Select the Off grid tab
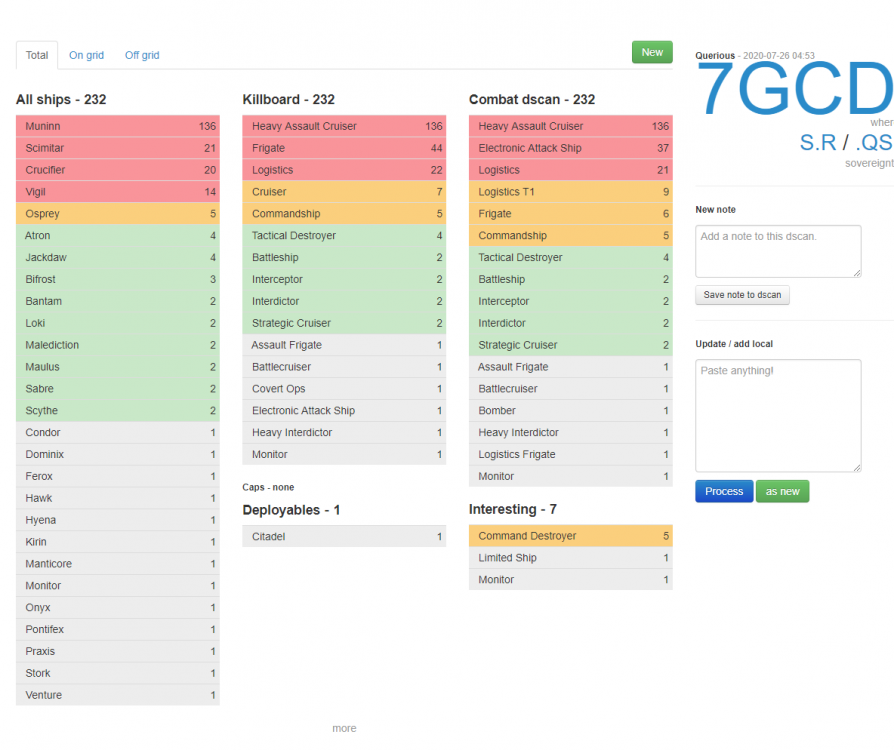 (x=142, y=55)
